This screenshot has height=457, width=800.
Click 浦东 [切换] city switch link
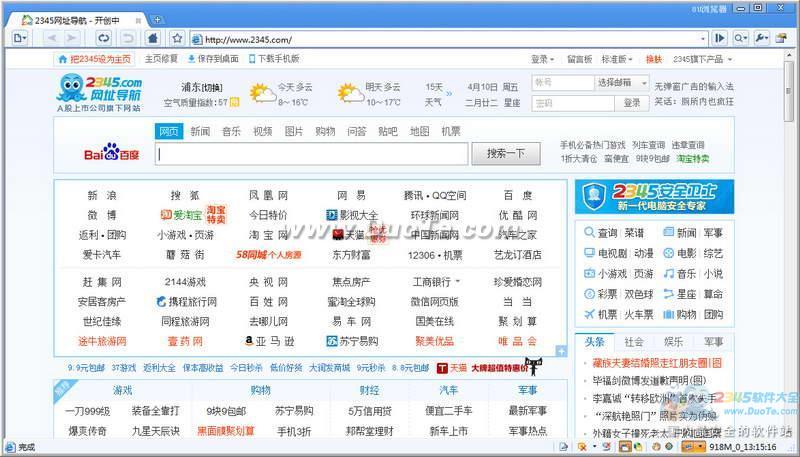point(202,87)
